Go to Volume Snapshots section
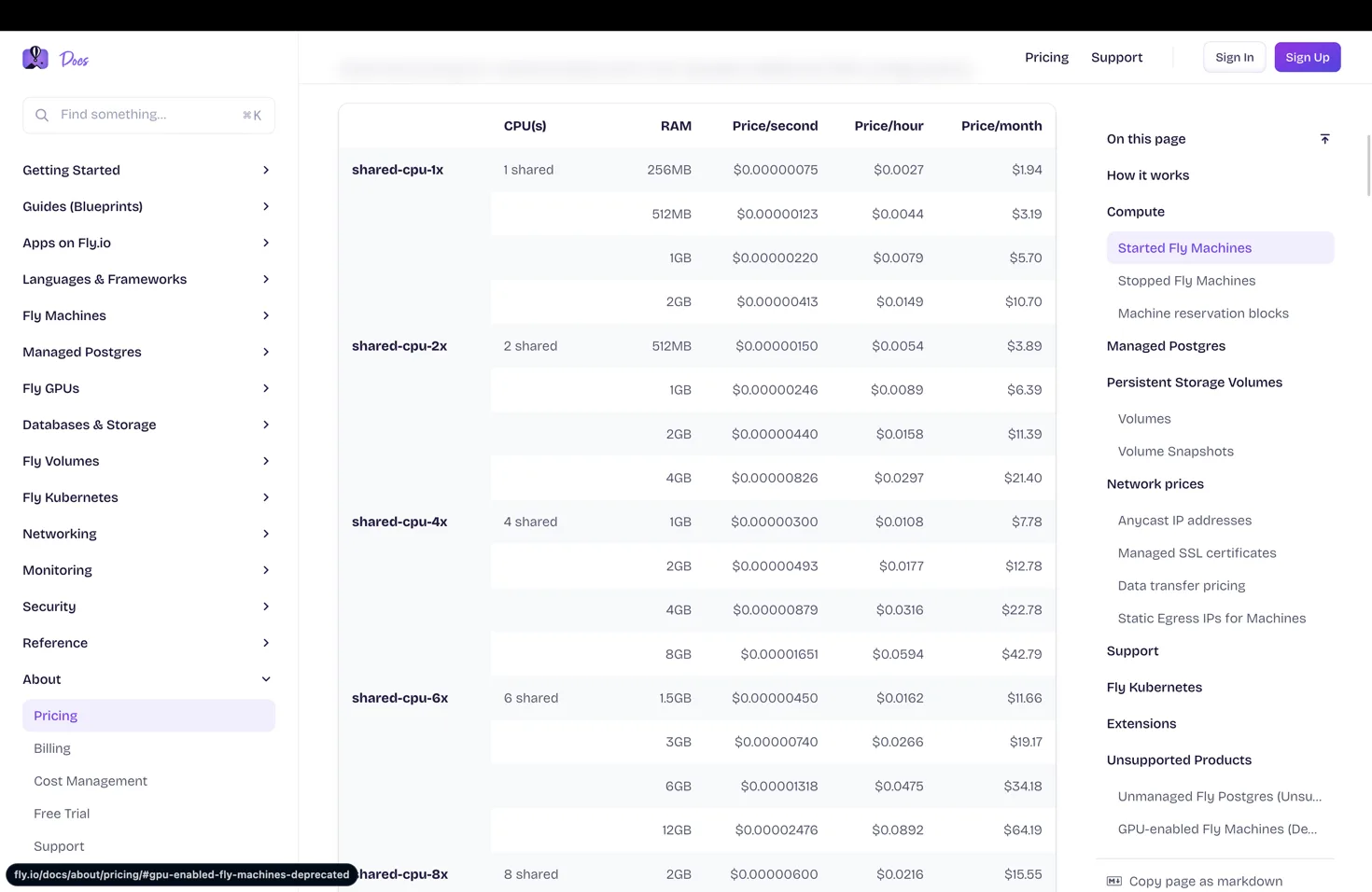This screenshot has height=892, width=1372. (x=1175, y=452)
